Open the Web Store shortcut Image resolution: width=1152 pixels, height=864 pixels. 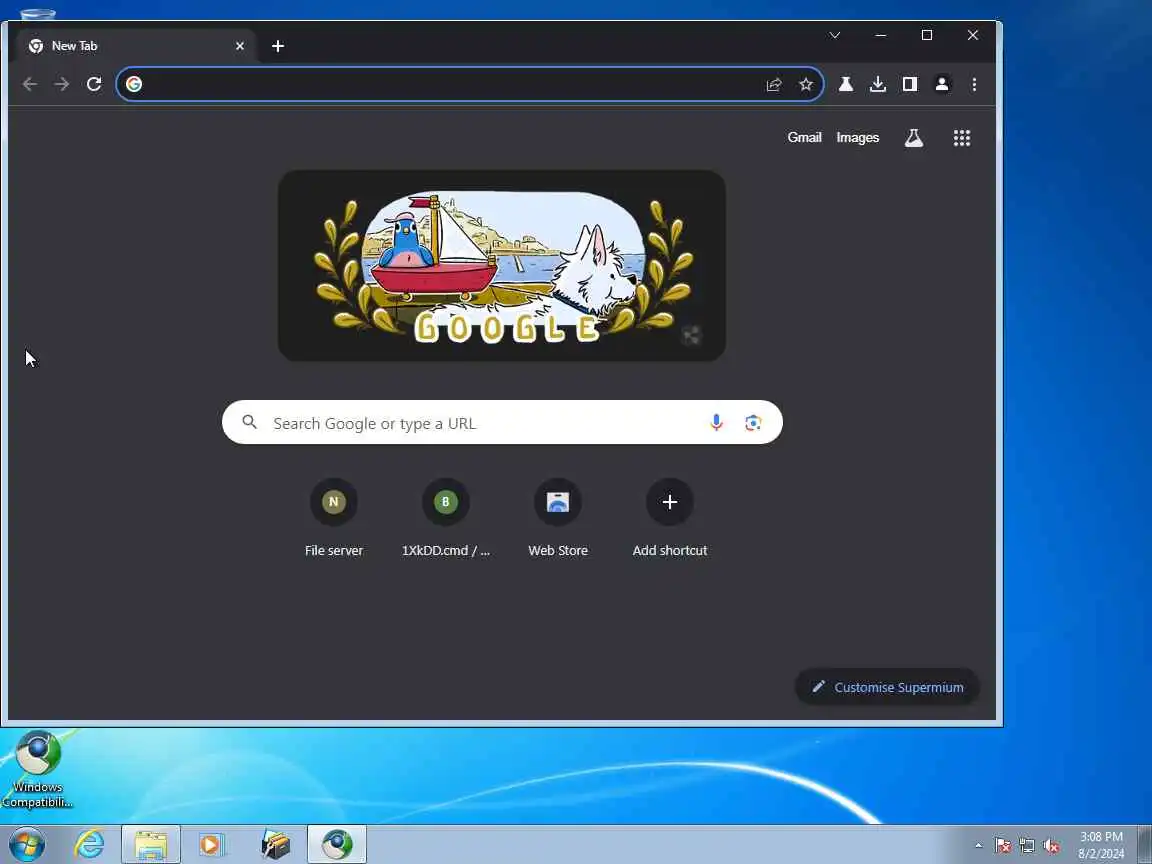click(558, 518)
